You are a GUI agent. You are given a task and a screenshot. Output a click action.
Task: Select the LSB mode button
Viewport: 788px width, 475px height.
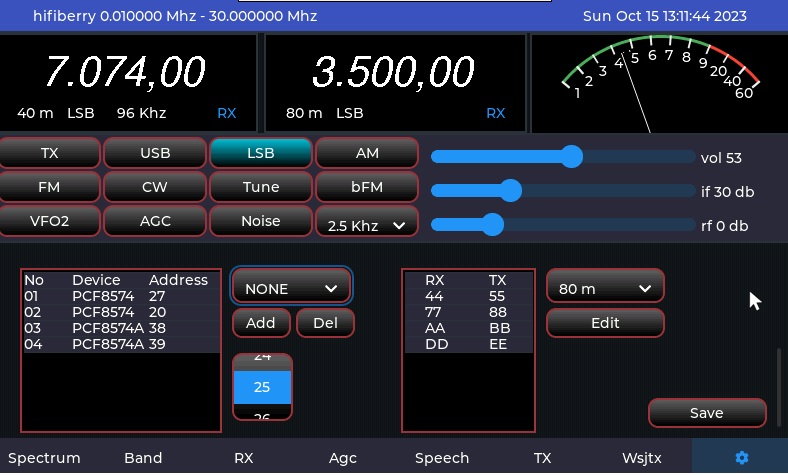pyautogui.click(x=261, y=153)
